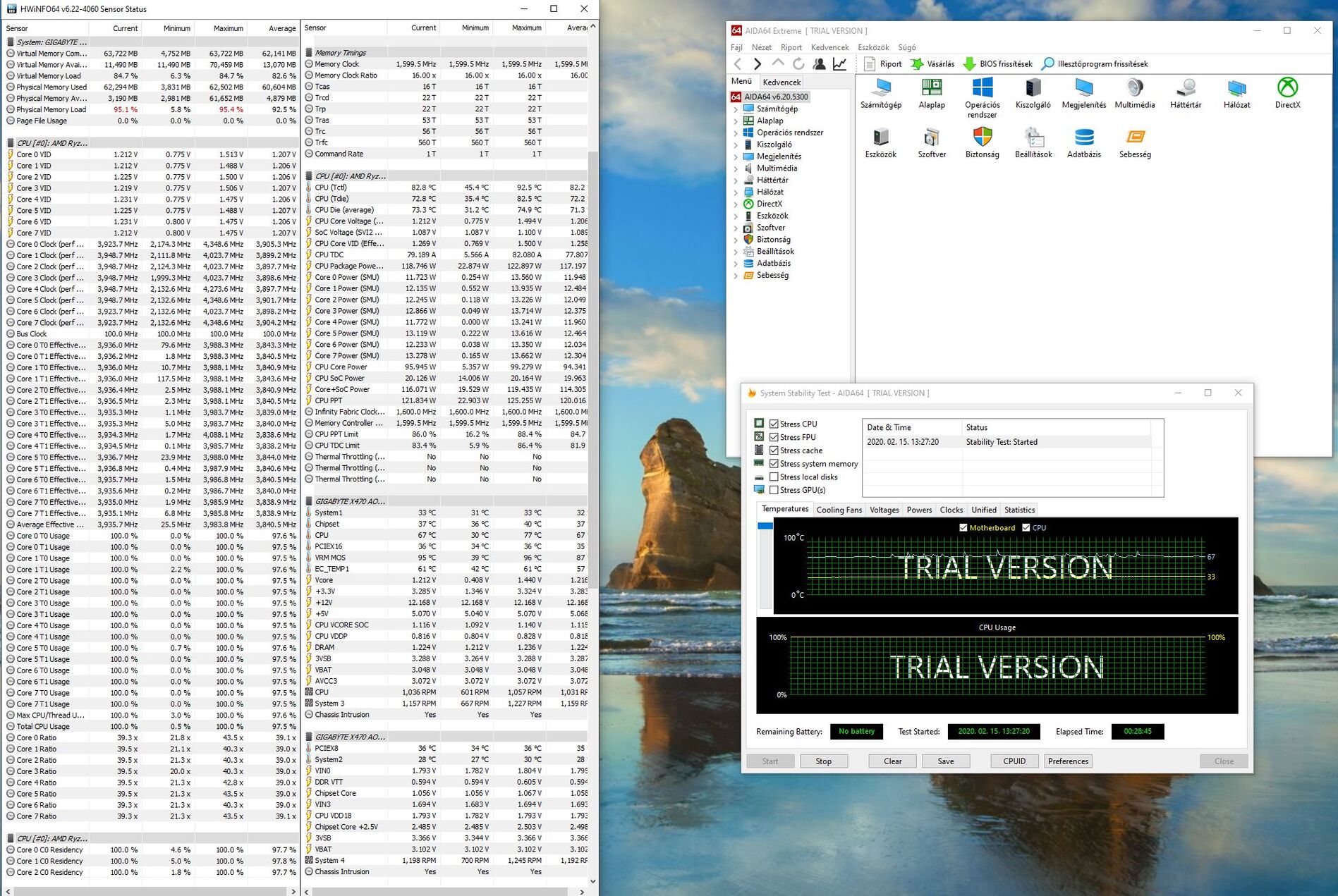
Task: Toggle the Motherboard temperature graph checkbox
Action: click(963, 527)
